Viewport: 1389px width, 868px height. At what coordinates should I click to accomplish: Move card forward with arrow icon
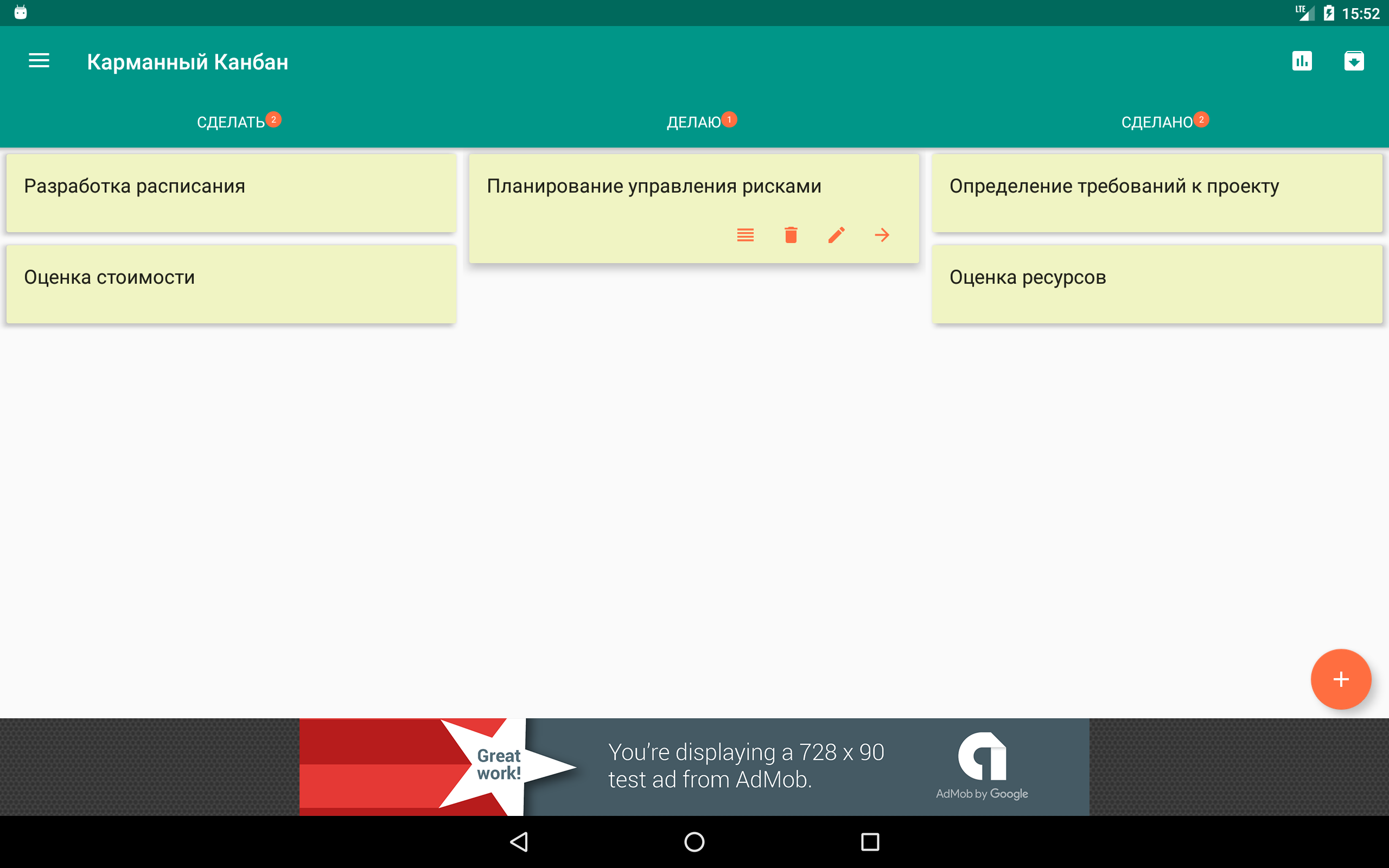pyautogui.click(x=882, y=235)
